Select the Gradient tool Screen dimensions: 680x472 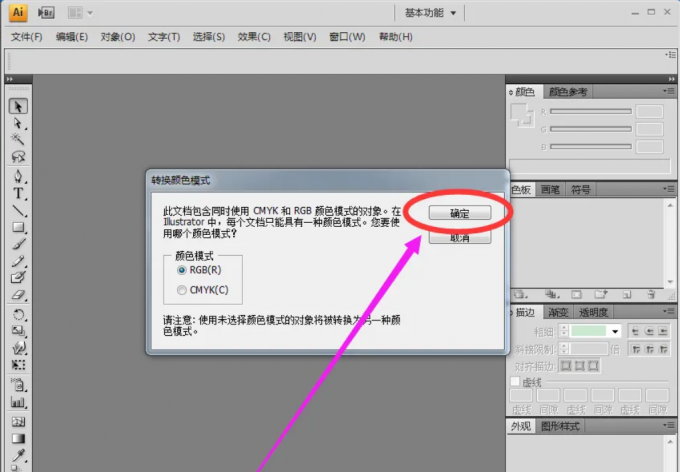[18, 439]
